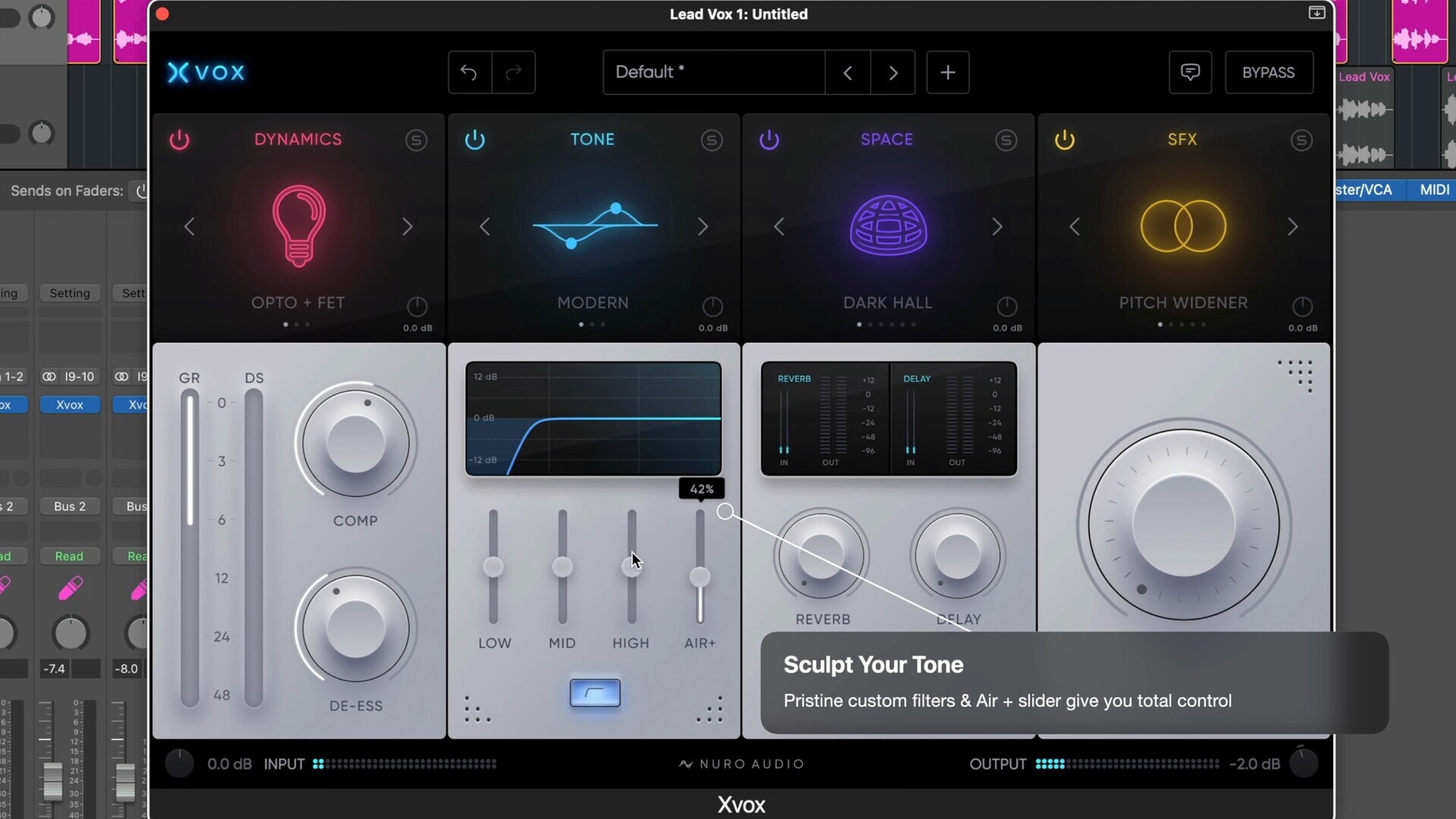The image size is (1456, 819).
Task: Solo the Tone module
Action: click(x=711, y=140)
